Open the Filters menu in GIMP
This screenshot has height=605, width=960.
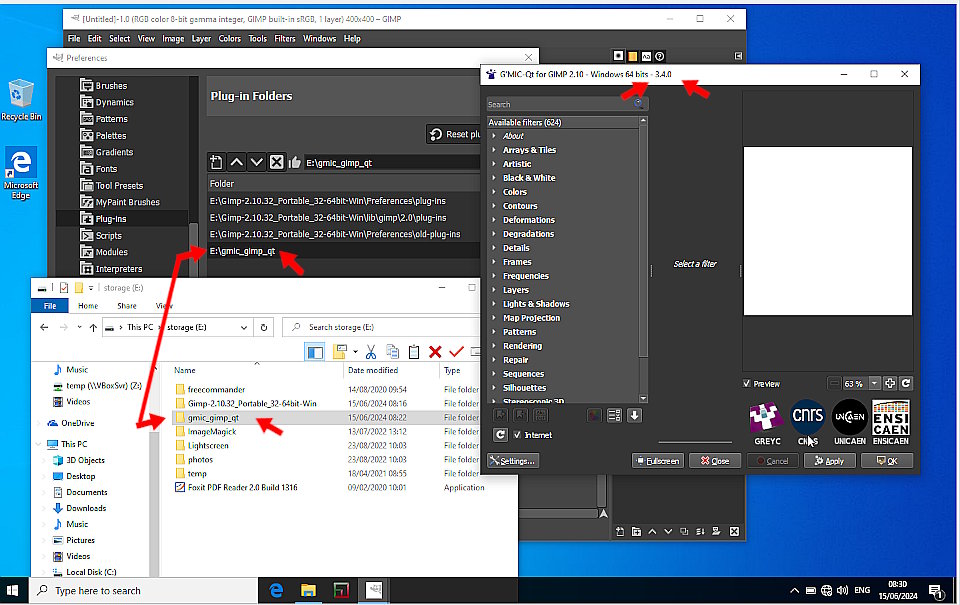[285, 39]
